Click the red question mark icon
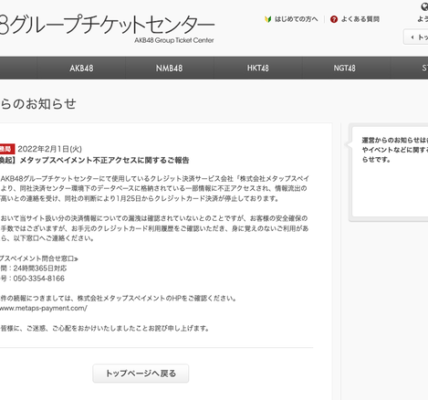Image resolution: width=428 pixels, height=400 pixels. (x=334, y=19)
